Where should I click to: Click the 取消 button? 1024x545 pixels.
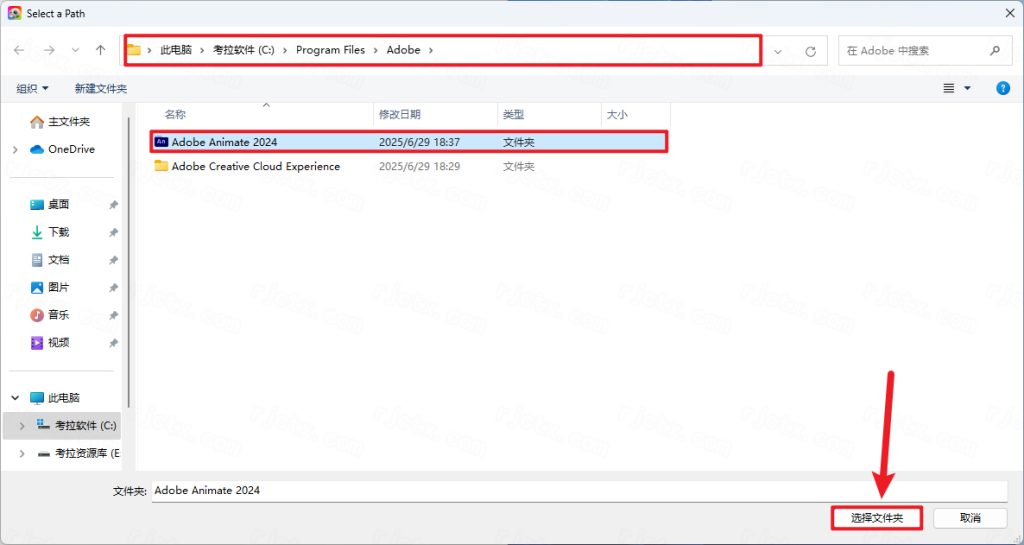click(969, 518)
